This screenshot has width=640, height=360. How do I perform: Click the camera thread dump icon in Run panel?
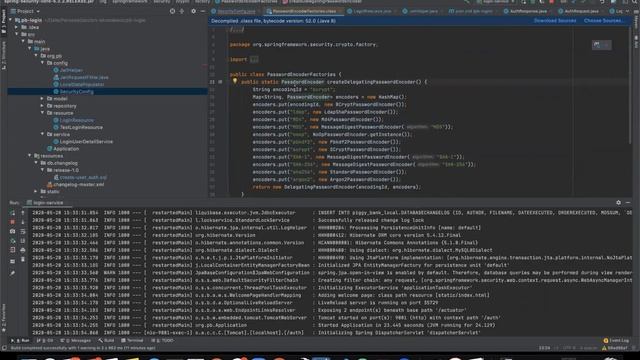(13, 231)
